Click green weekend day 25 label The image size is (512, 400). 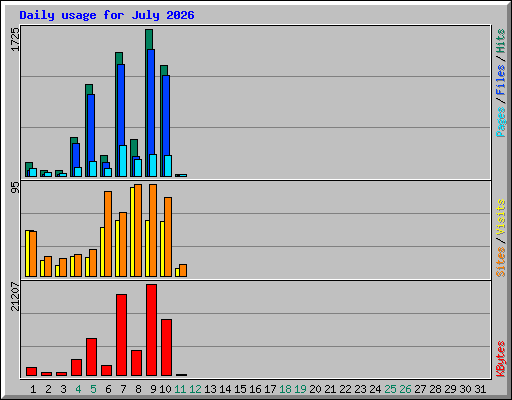point(390,389)
